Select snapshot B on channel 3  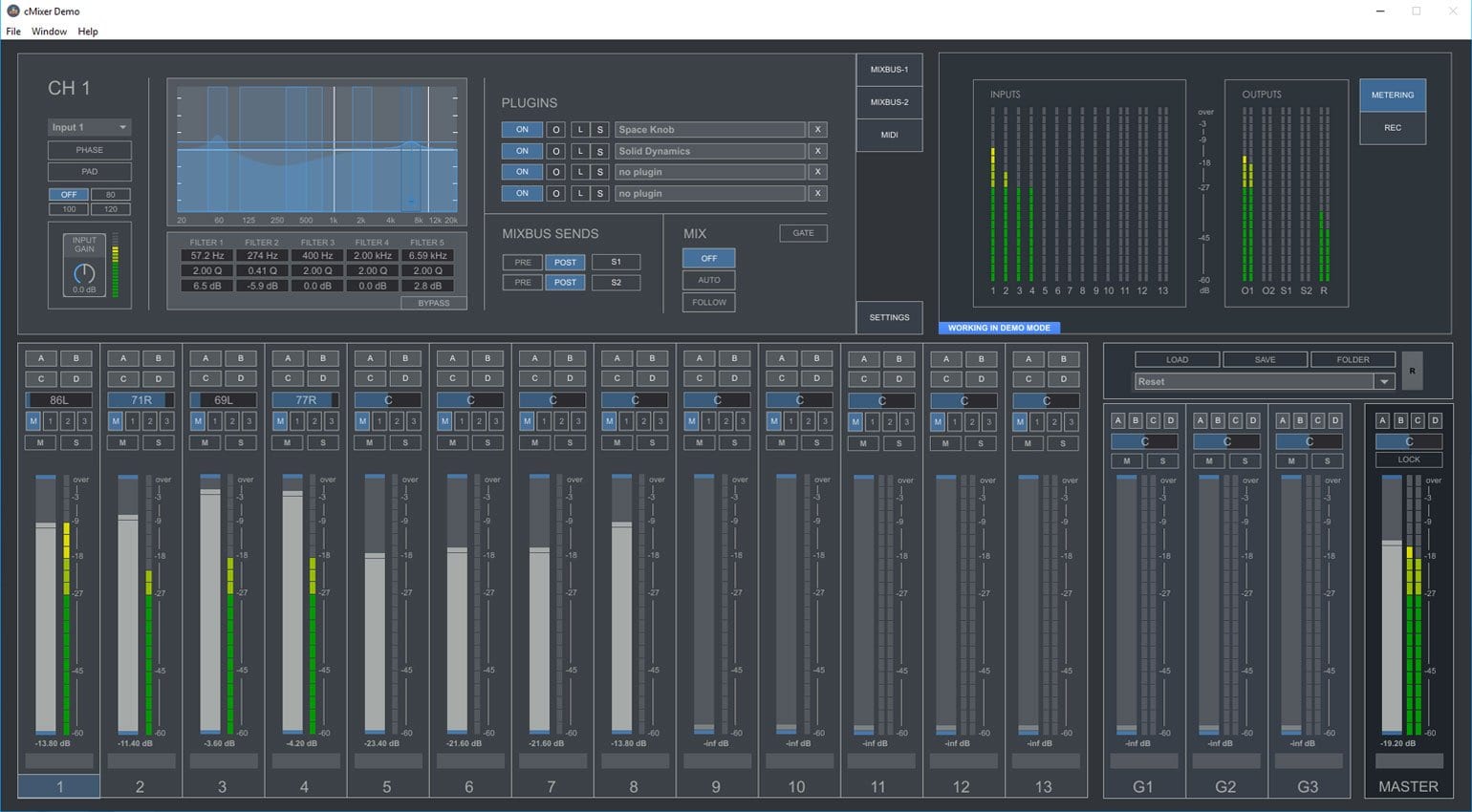point(241,358)
